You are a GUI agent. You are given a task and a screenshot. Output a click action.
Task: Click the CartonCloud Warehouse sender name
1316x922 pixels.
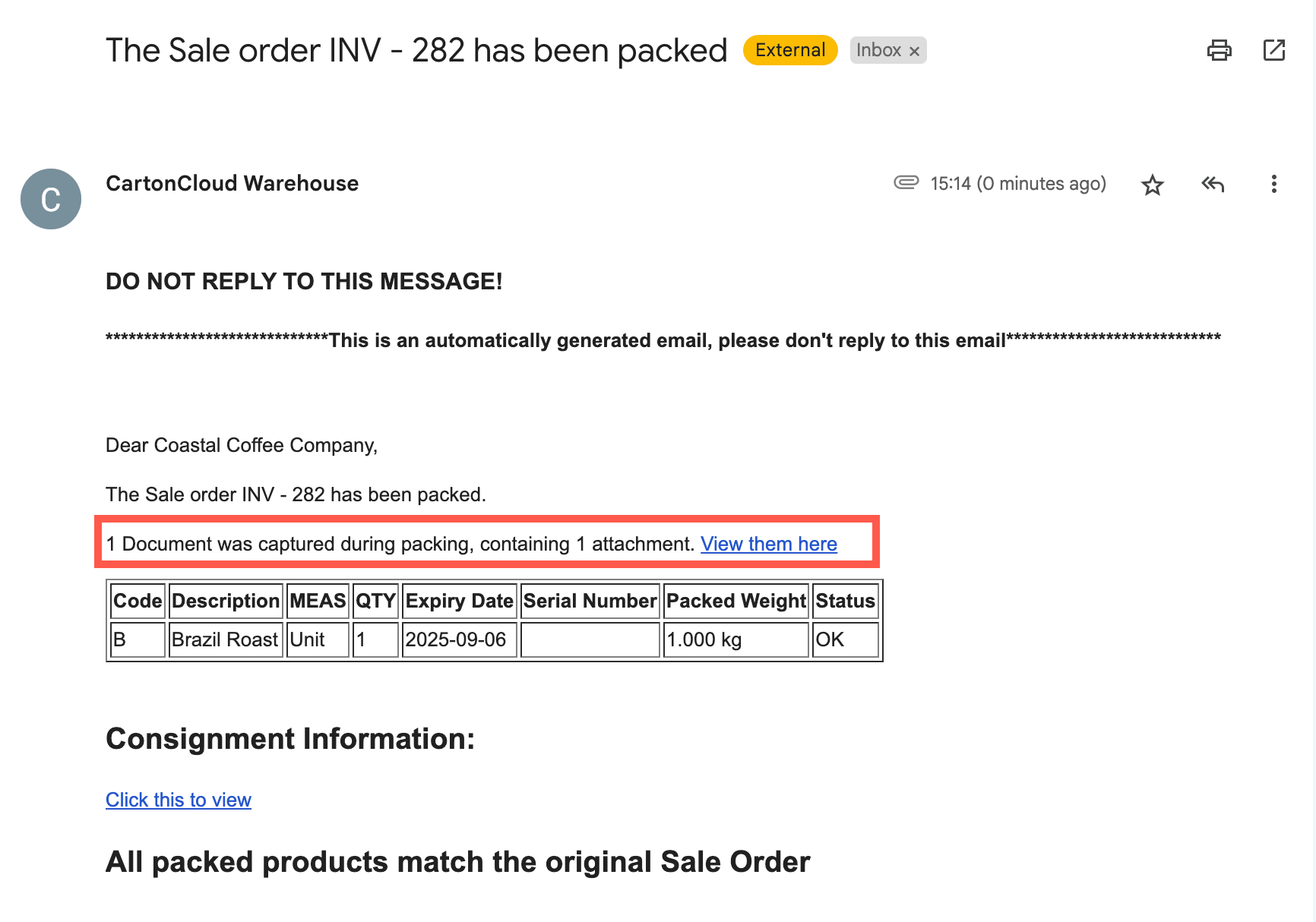[232, 183]
